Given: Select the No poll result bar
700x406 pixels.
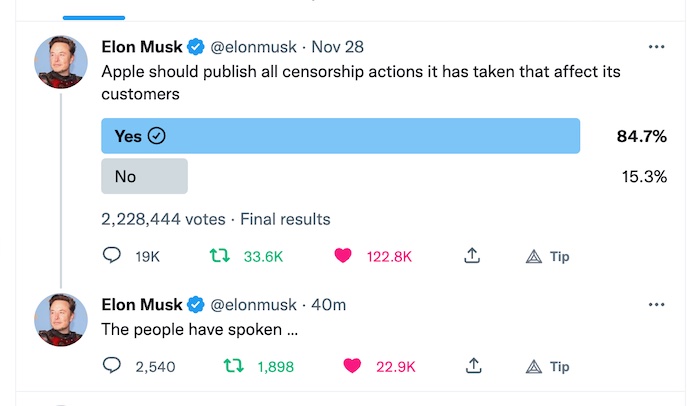Looking at the screenshot, I should coord(144,176).
